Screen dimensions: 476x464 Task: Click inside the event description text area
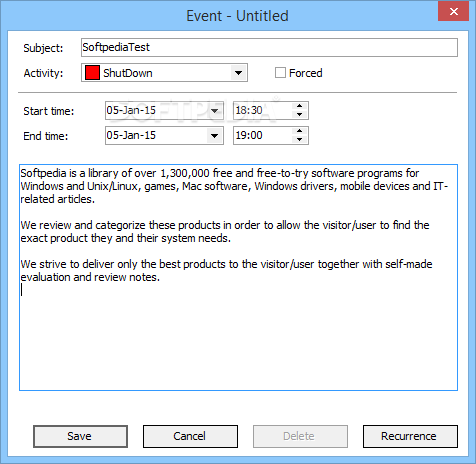click(238, 277)
